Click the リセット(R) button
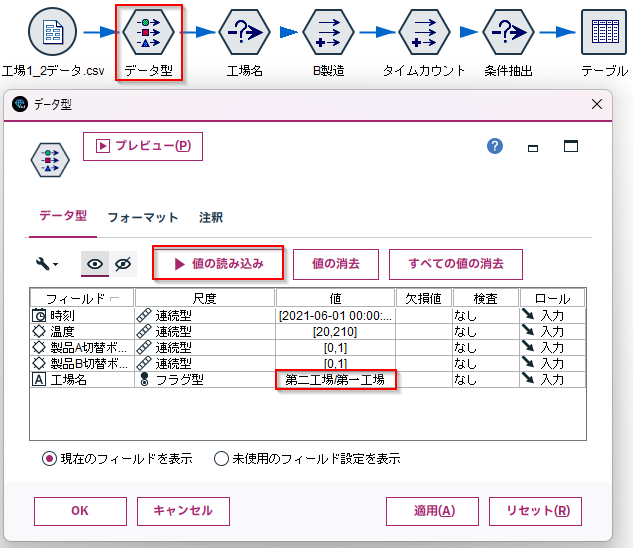This screenshot has width=633, height=548. (535, 511)
